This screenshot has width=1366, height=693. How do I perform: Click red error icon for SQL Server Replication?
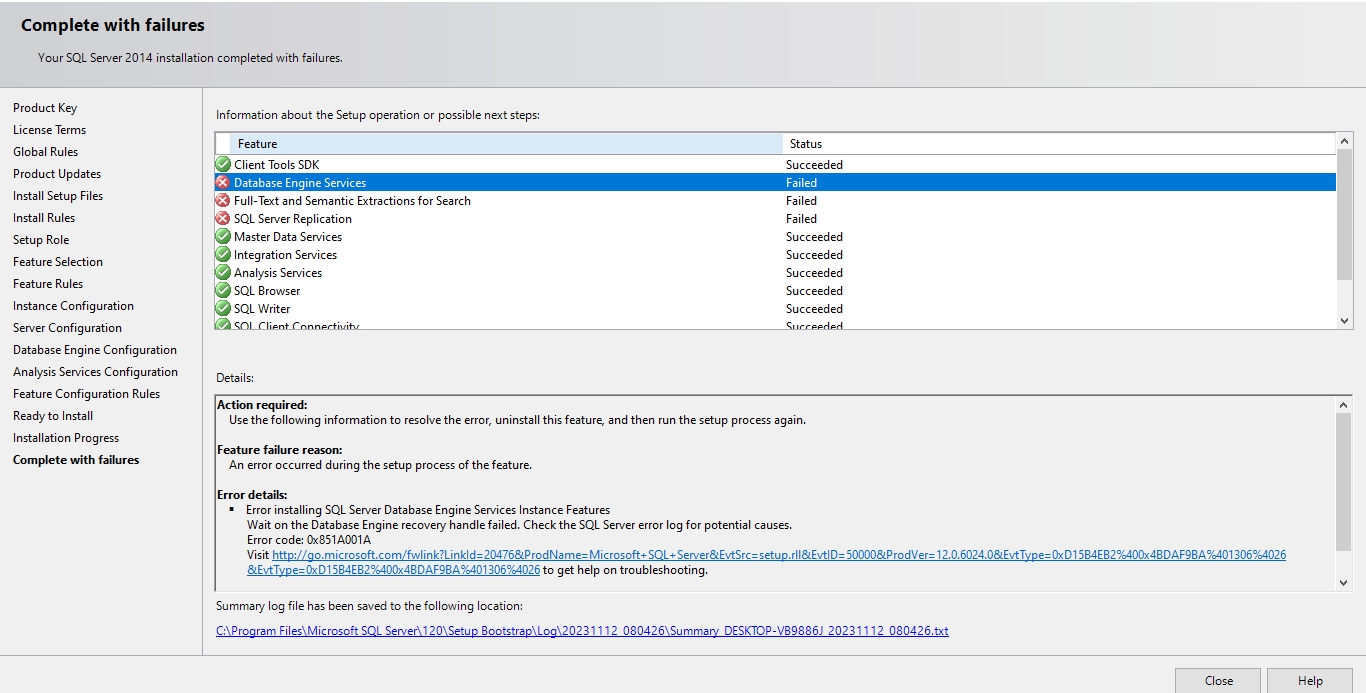click(223, 219)
